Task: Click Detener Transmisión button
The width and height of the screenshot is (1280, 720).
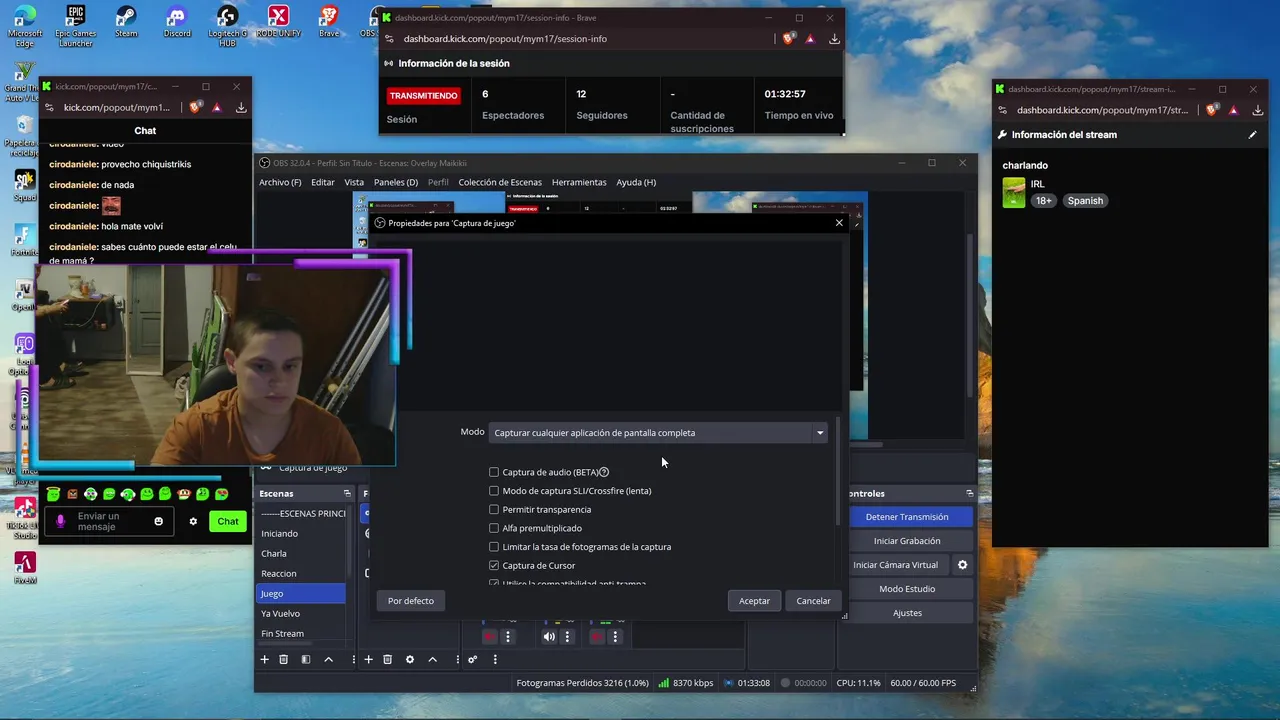Action: coord(907,517)
